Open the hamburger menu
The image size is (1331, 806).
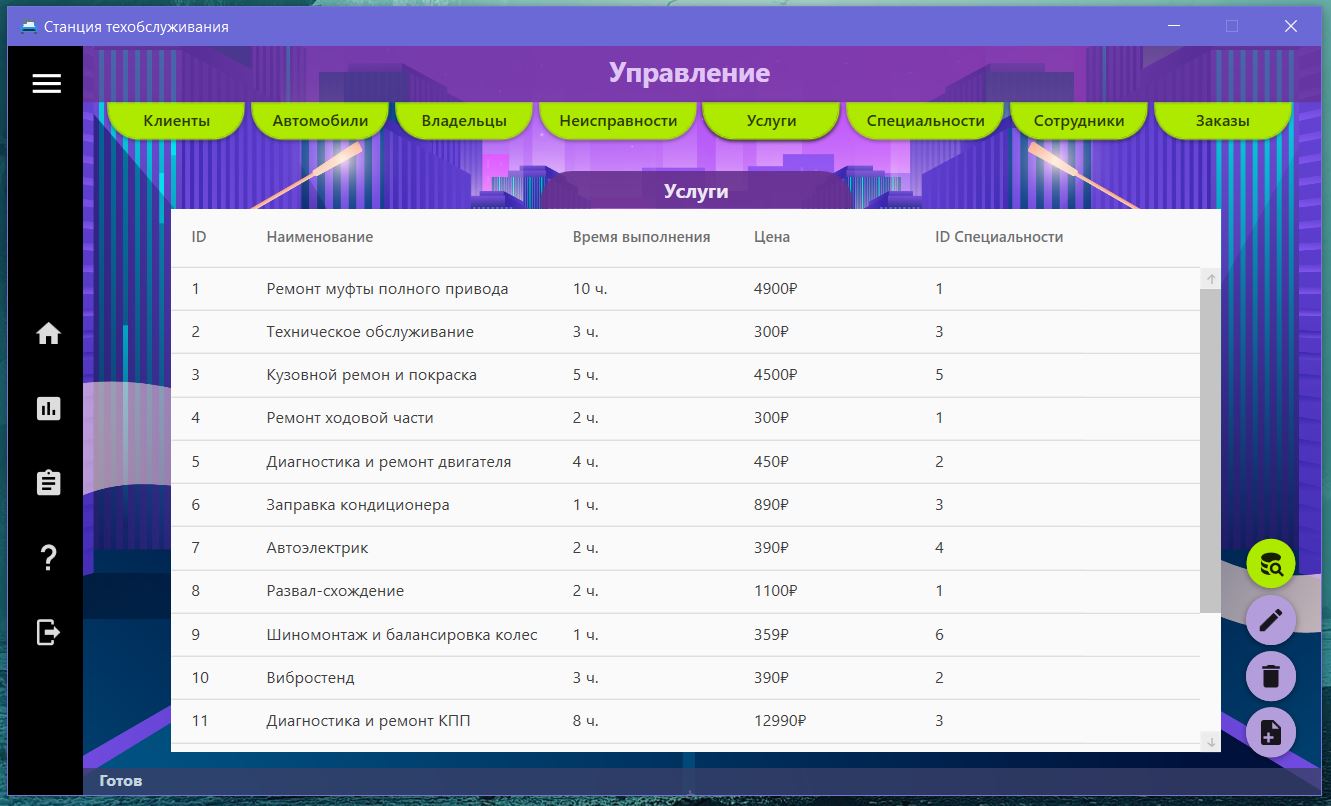tap(47, 84)
